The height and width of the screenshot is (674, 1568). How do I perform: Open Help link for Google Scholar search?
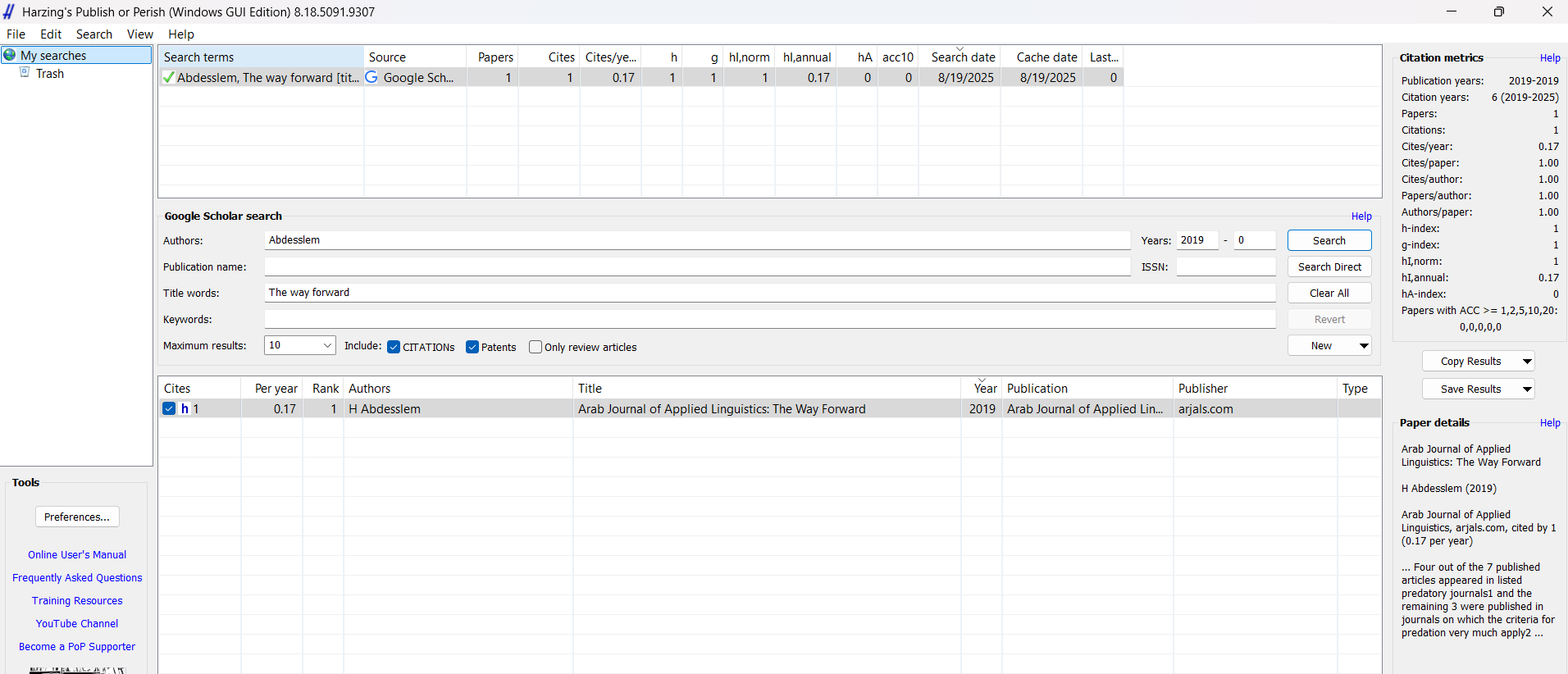coord(1361,216)
